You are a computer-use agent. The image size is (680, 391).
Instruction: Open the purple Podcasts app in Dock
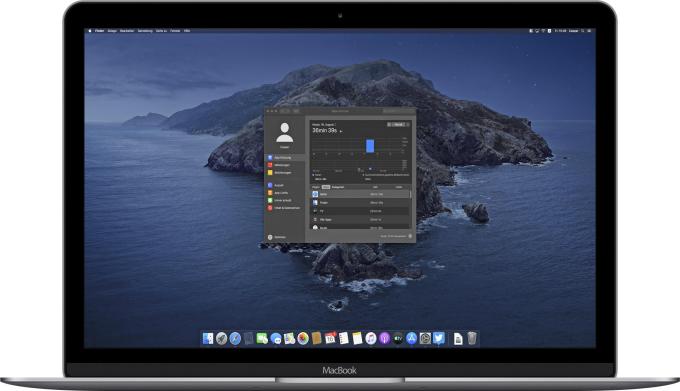[385, 338]
